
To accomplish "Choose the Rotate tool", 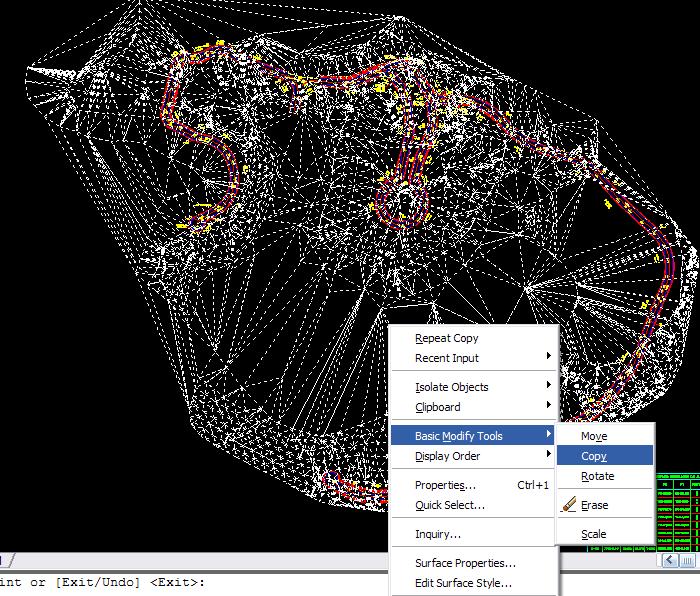I will click(x=597, y=476).
